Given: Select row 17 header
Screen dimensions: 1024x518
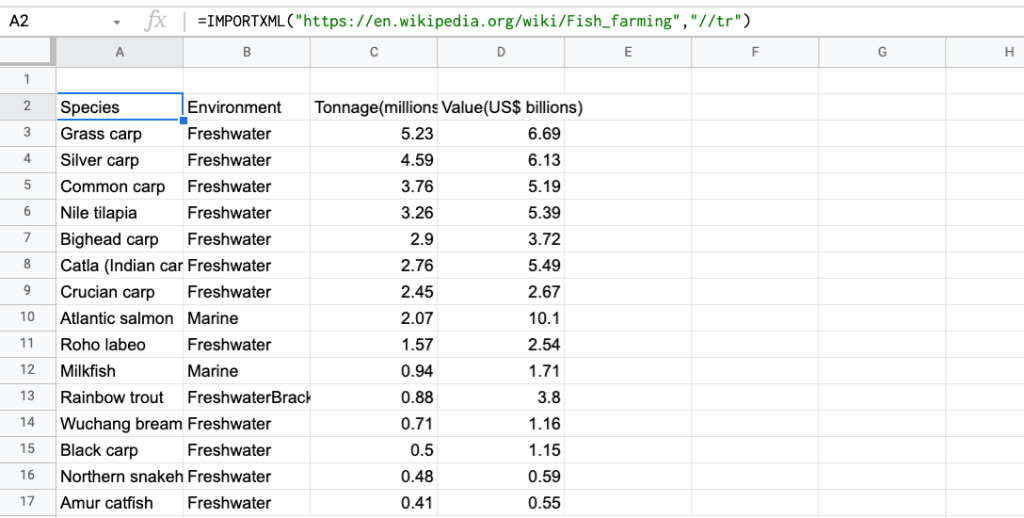Looking at the screenshot, I should click(28, 503).
